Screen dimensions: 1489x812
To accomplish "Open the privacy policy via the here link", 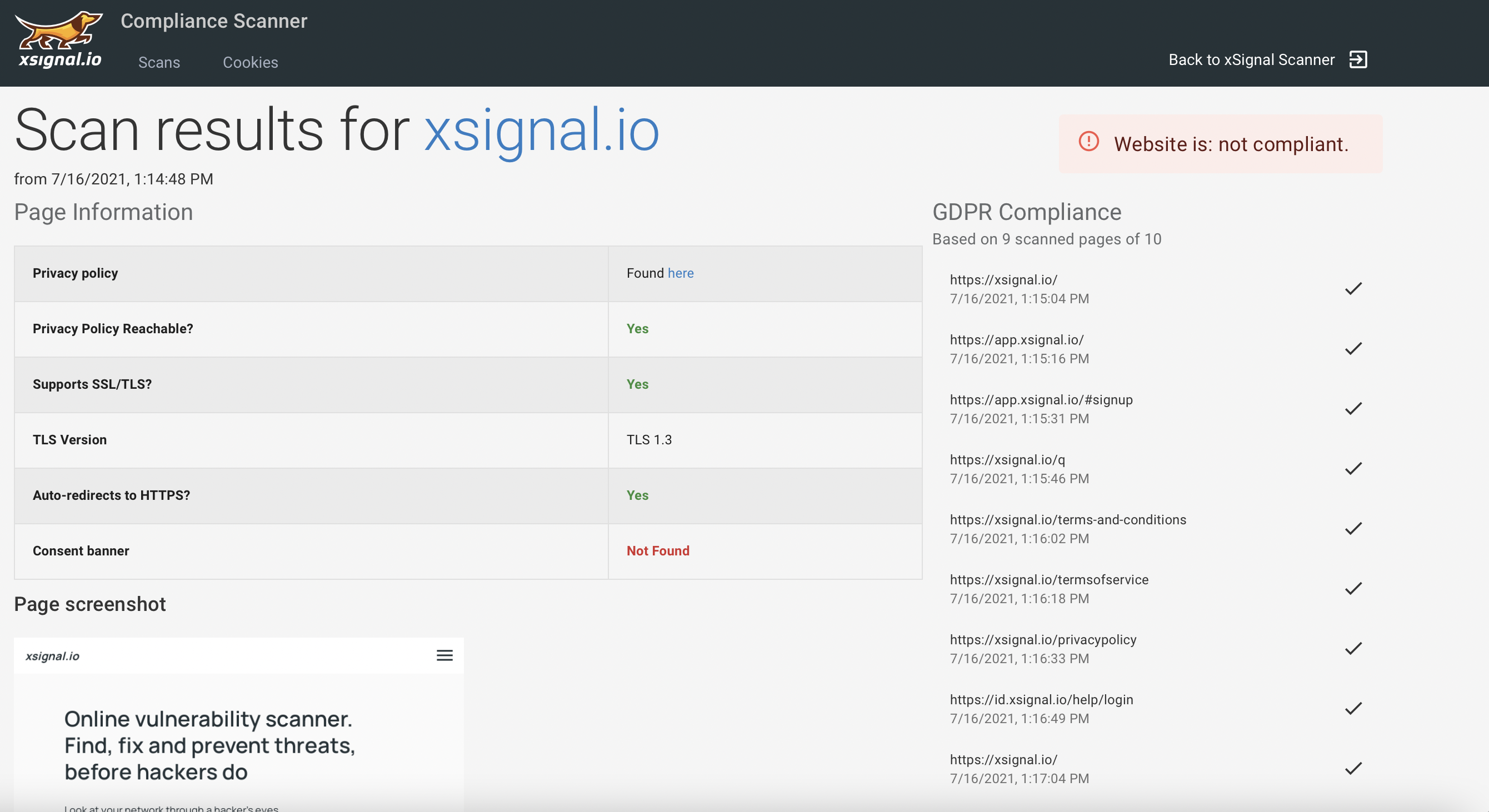I will pyautogui.click(x=679, y=273).
